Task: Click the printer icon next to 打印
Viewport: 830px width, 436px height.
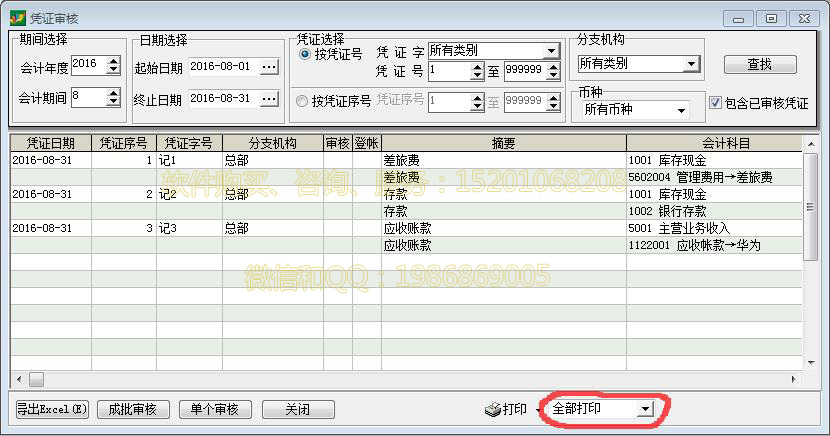Action: [492, 409]
